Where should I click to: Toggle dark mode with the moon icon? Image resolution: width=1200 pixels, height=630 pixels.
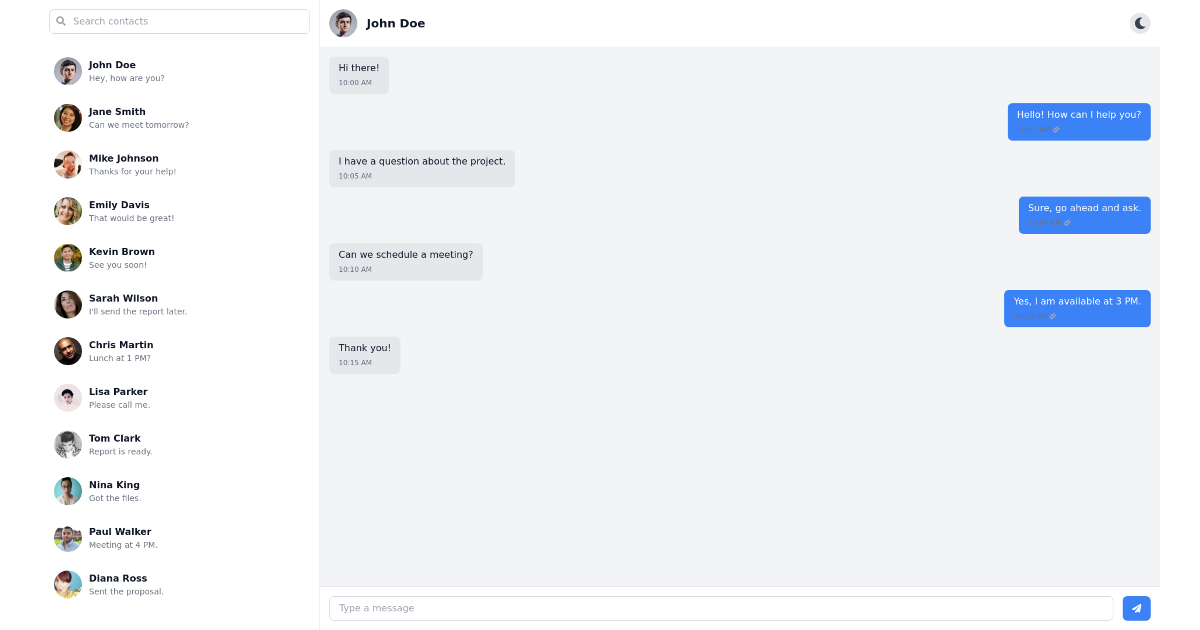tap(1140, 23)
